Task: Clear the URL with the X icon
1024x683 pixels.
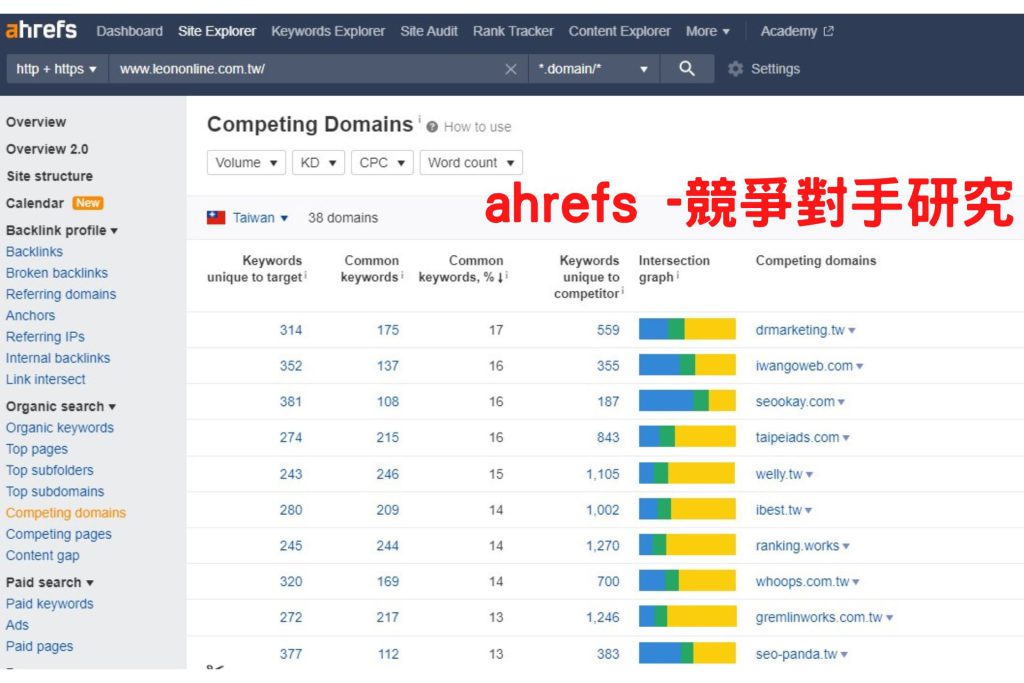Action: click(x=511, y=69)
